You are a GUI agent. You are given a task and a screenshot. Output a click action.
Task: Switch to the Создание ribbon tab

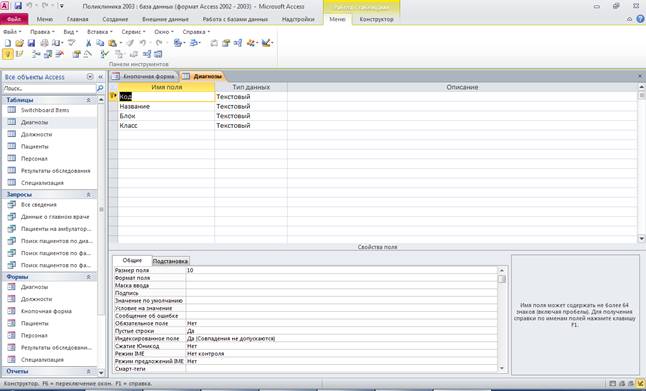tap(115, 19)
